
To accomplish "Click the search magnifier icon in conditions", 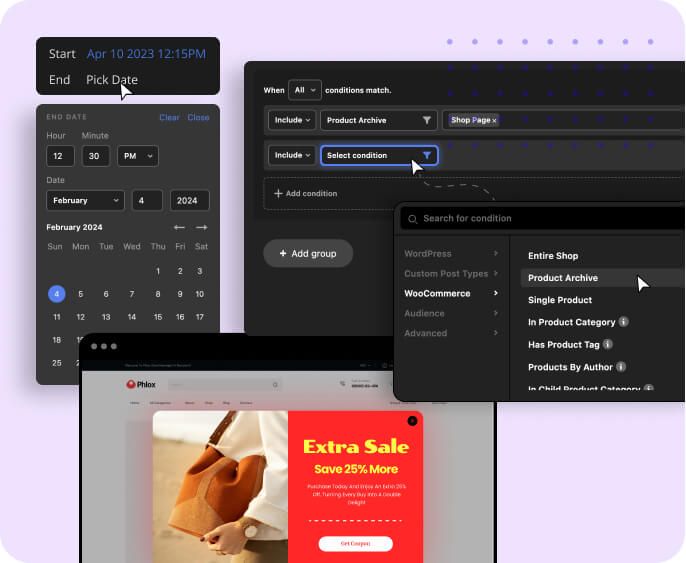I will coord(412,219).
